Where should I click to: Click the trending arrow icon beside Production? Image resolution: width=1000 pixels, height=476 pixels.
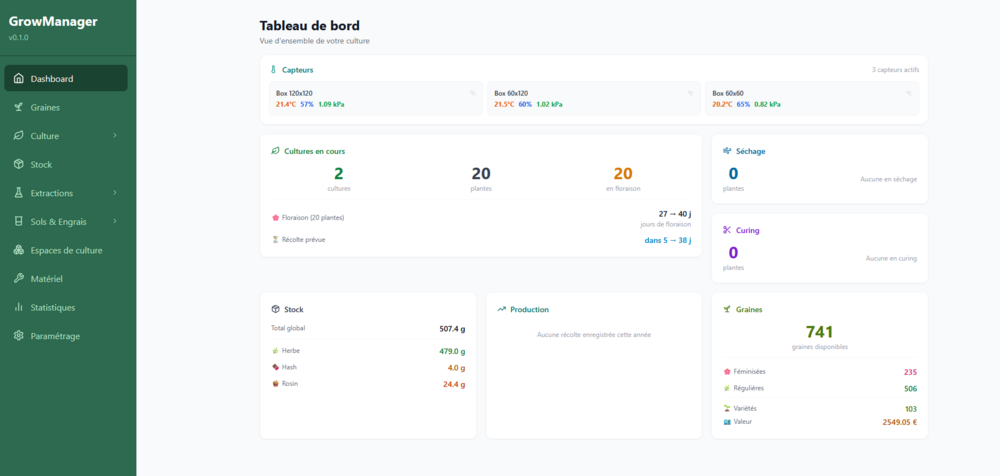(501, 309)
